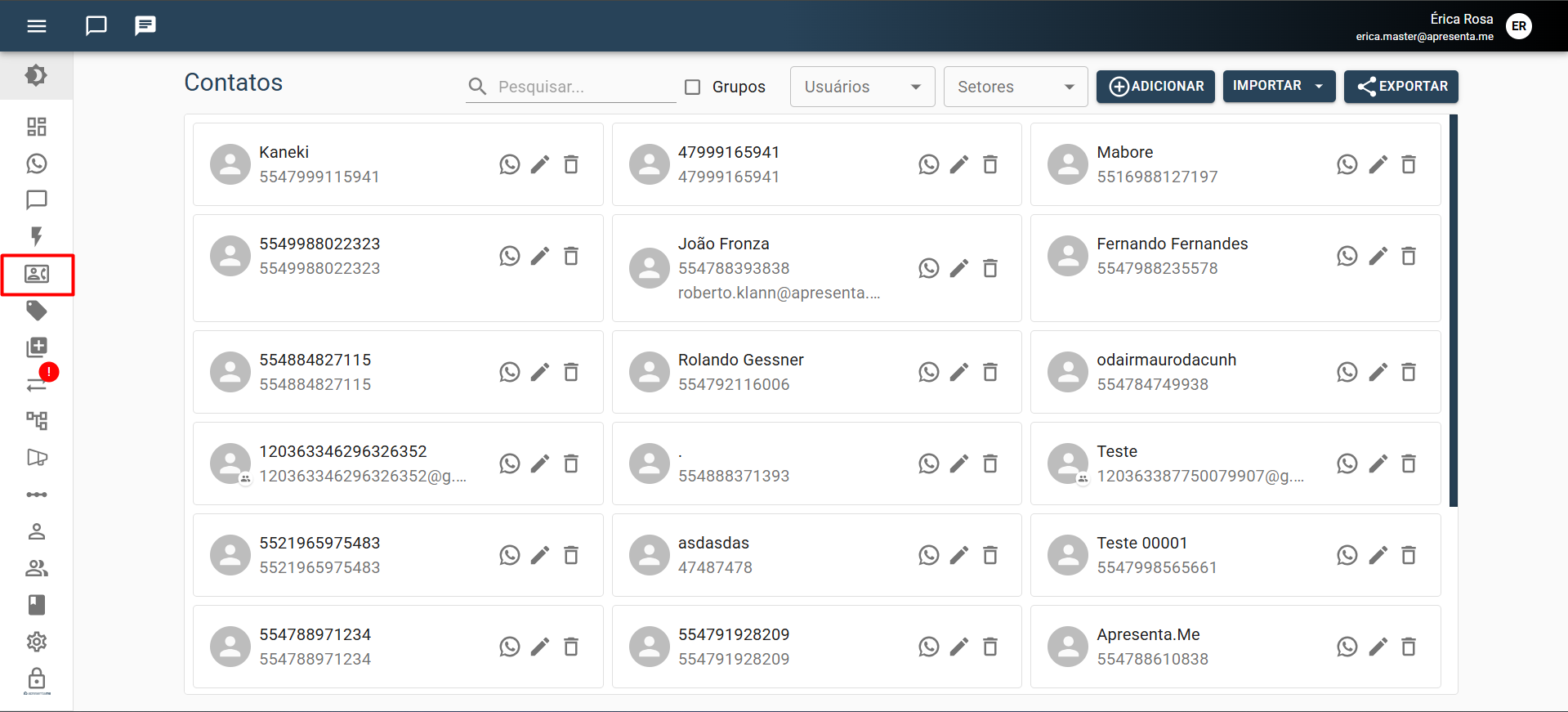Focus the Pesquisar search field
This screenshot has width=1568, height=712.
click(571, 87)
